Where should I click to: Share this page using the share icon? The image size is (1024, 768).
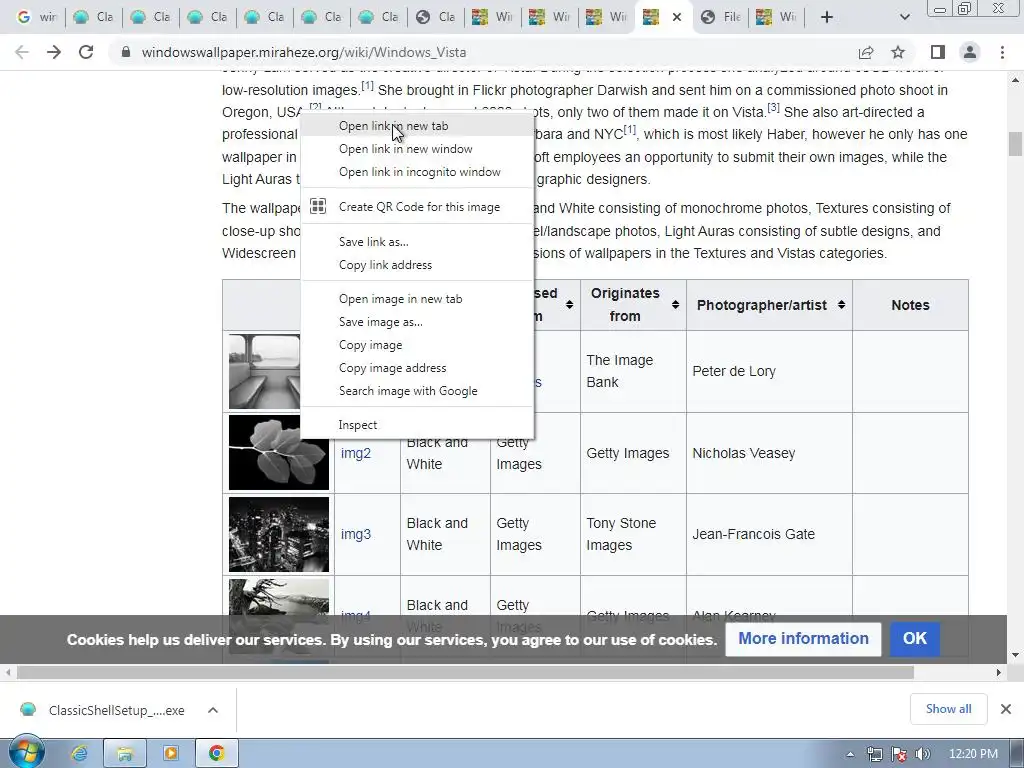click(866, 52)
